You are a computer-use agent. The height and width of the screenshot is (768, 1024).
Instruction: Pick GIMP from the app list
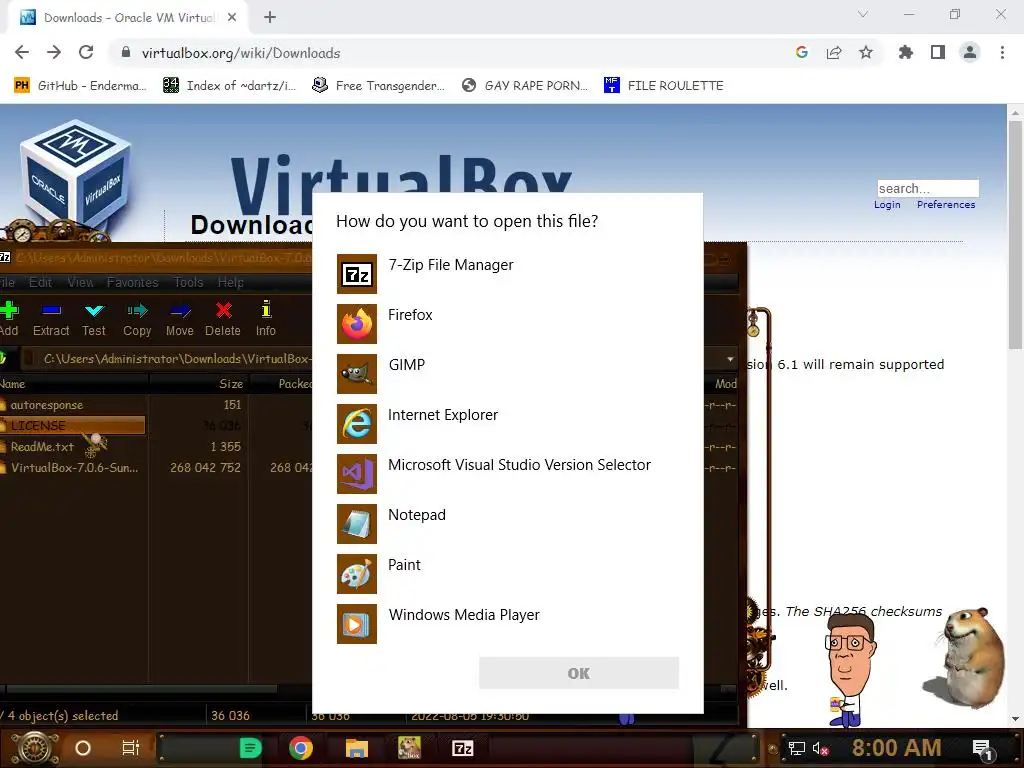[x=507, y=374]
